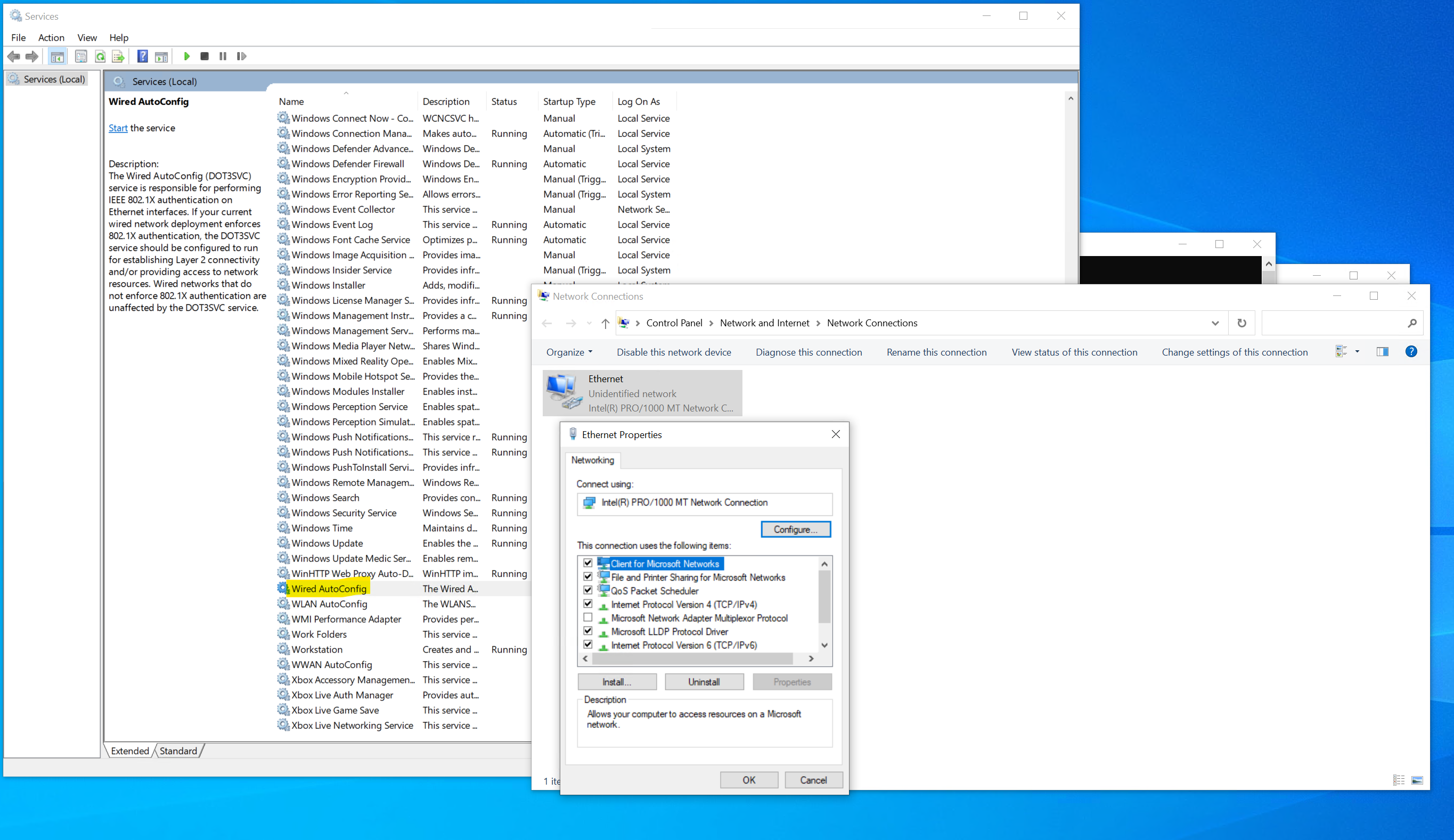Uncheck Internet Protocol Version 6 (TCP/IPv6)

(x=587, y=645)
